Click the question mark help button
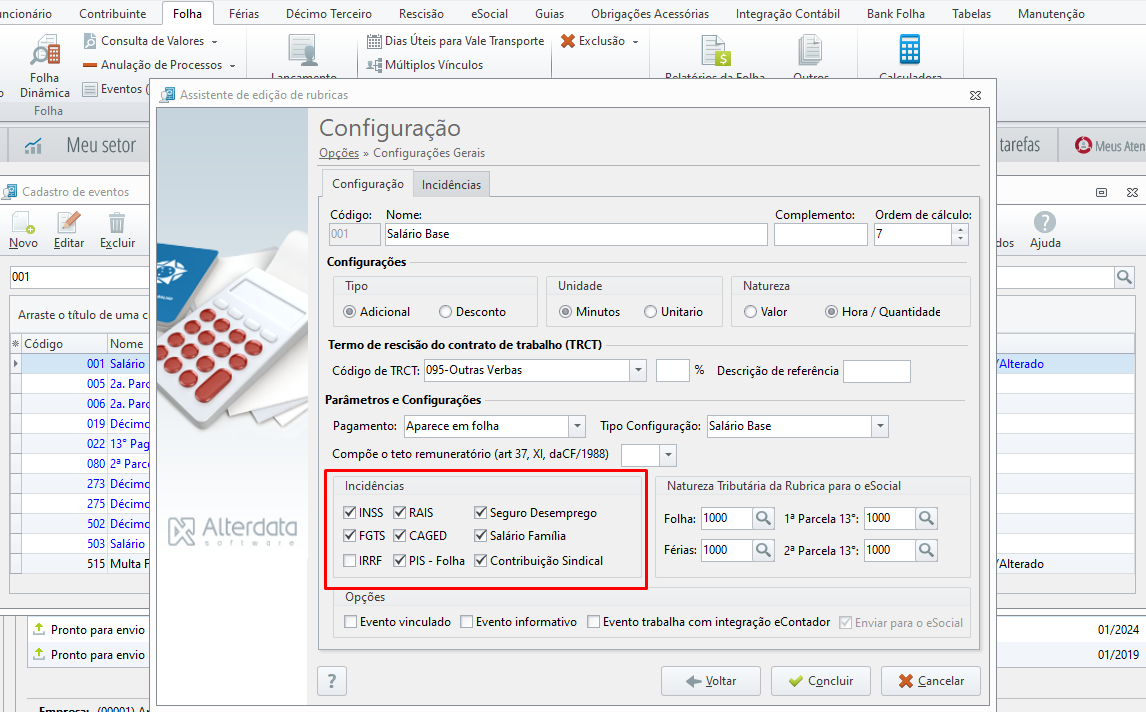This screenshot has width=1146, height=712. pyautogui.click(x=332, y=681)
